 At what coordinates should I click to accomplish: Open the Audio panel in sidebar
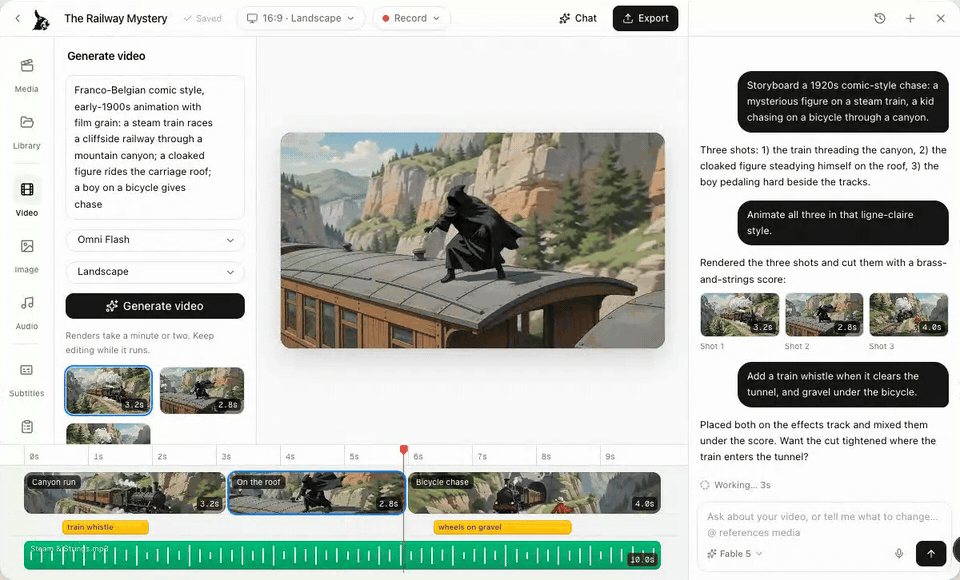27,312
